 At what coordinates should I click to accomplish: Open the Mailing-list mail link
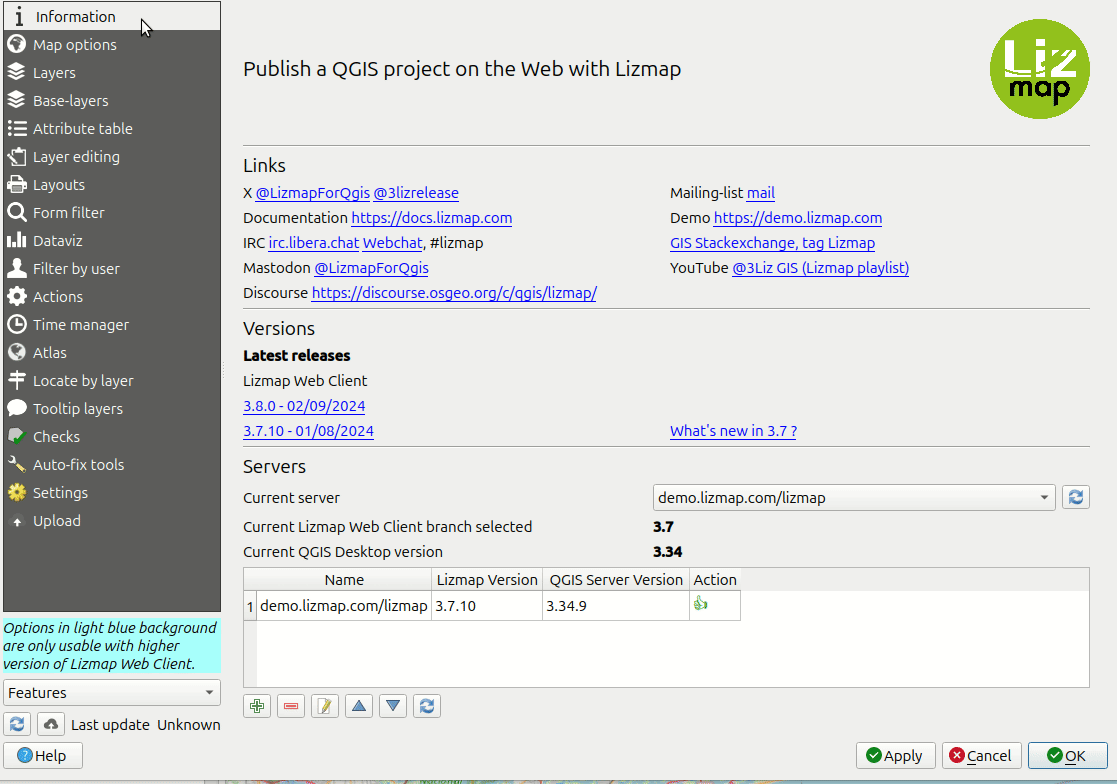click(761, 193)
